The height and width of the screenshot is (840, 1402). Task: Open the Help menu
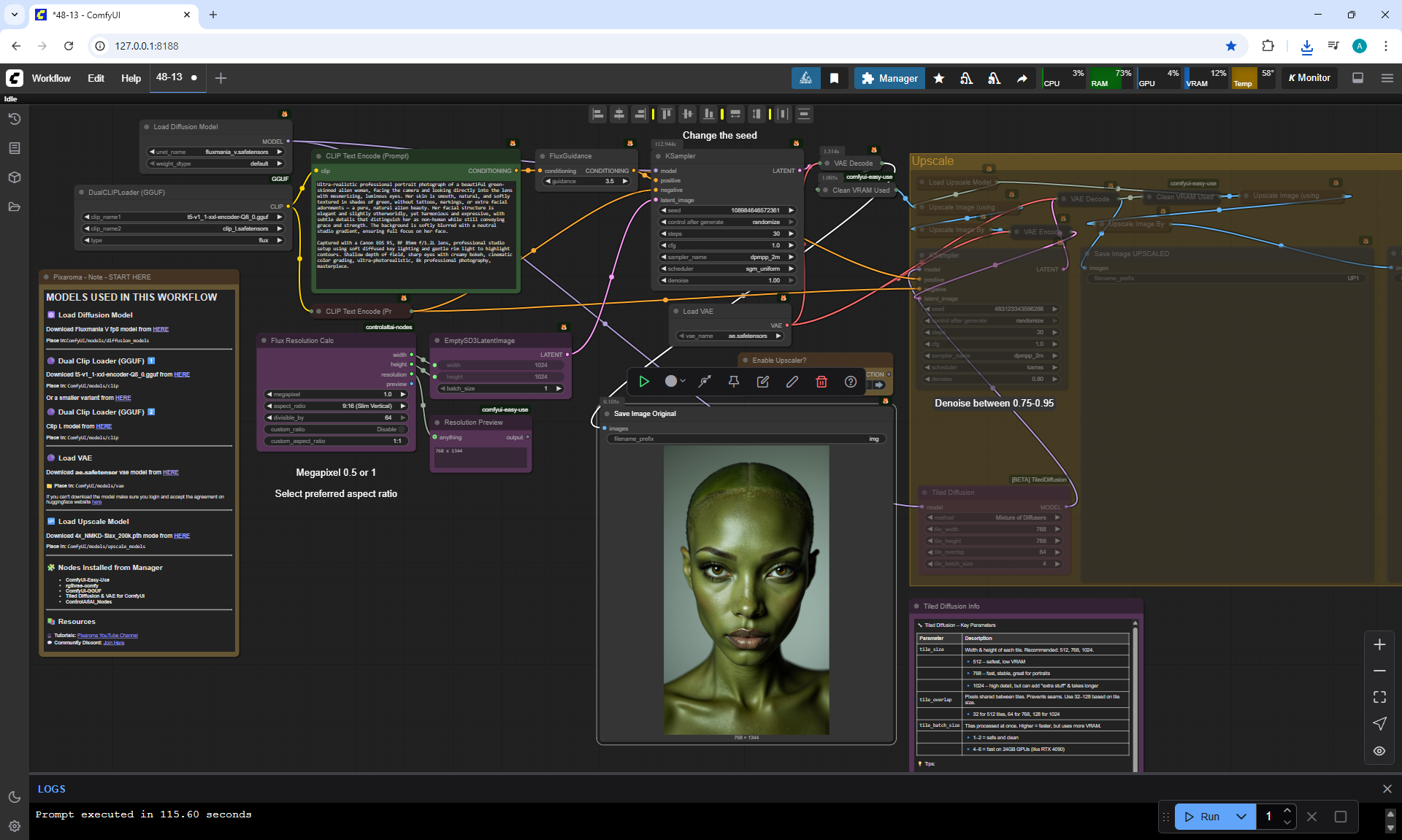click(131, 78)
